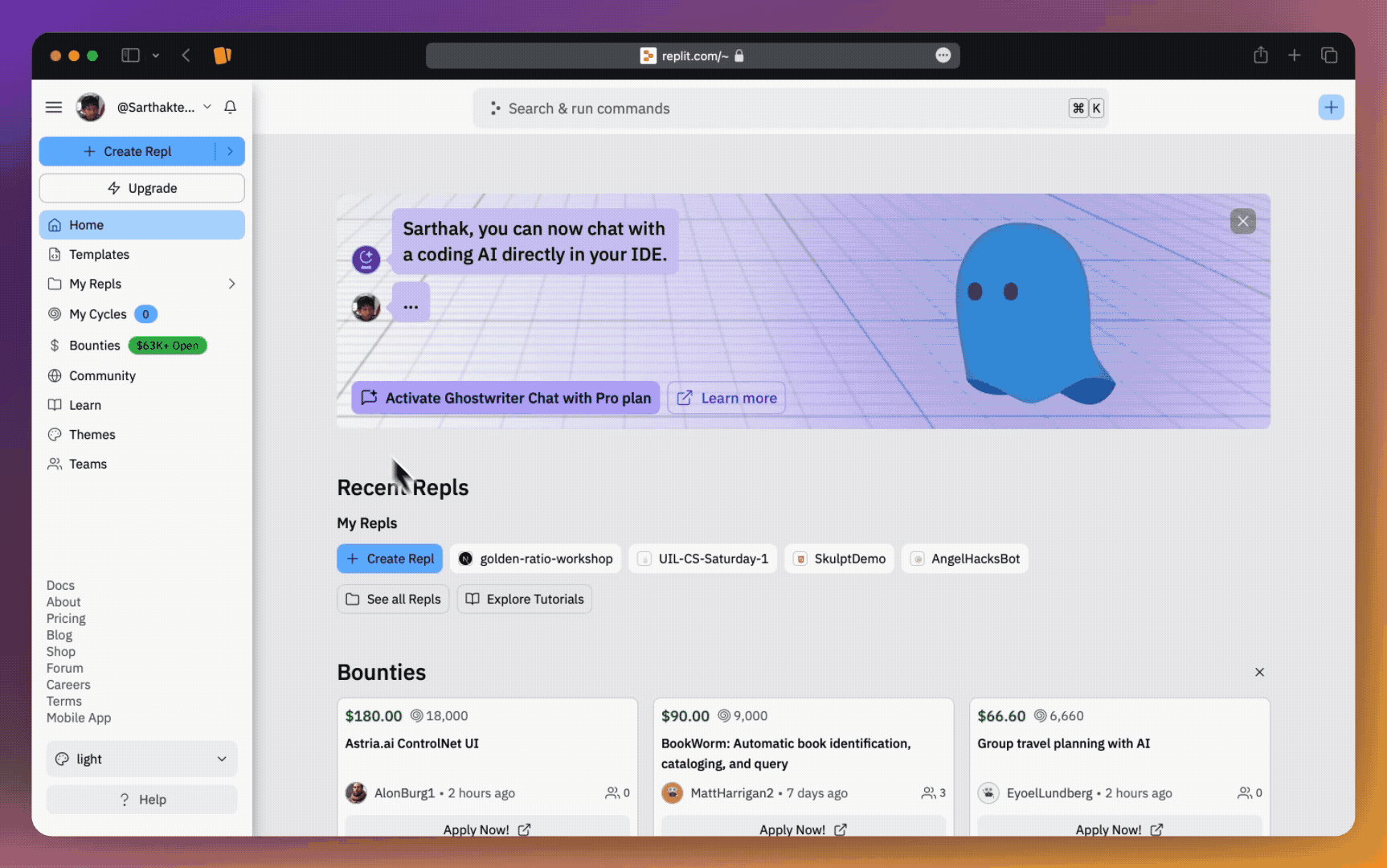Follow the Forum link
Image resolution: width=1387 pixels, height=868 pixels.
coord(64,668)
